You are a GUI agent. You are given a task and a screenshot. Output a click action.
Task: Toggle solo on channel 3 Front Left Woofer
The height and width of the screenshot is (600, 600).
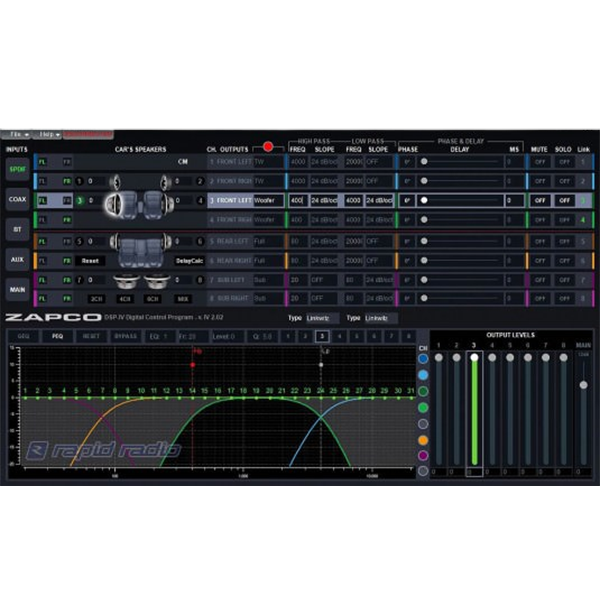point(564,200)
